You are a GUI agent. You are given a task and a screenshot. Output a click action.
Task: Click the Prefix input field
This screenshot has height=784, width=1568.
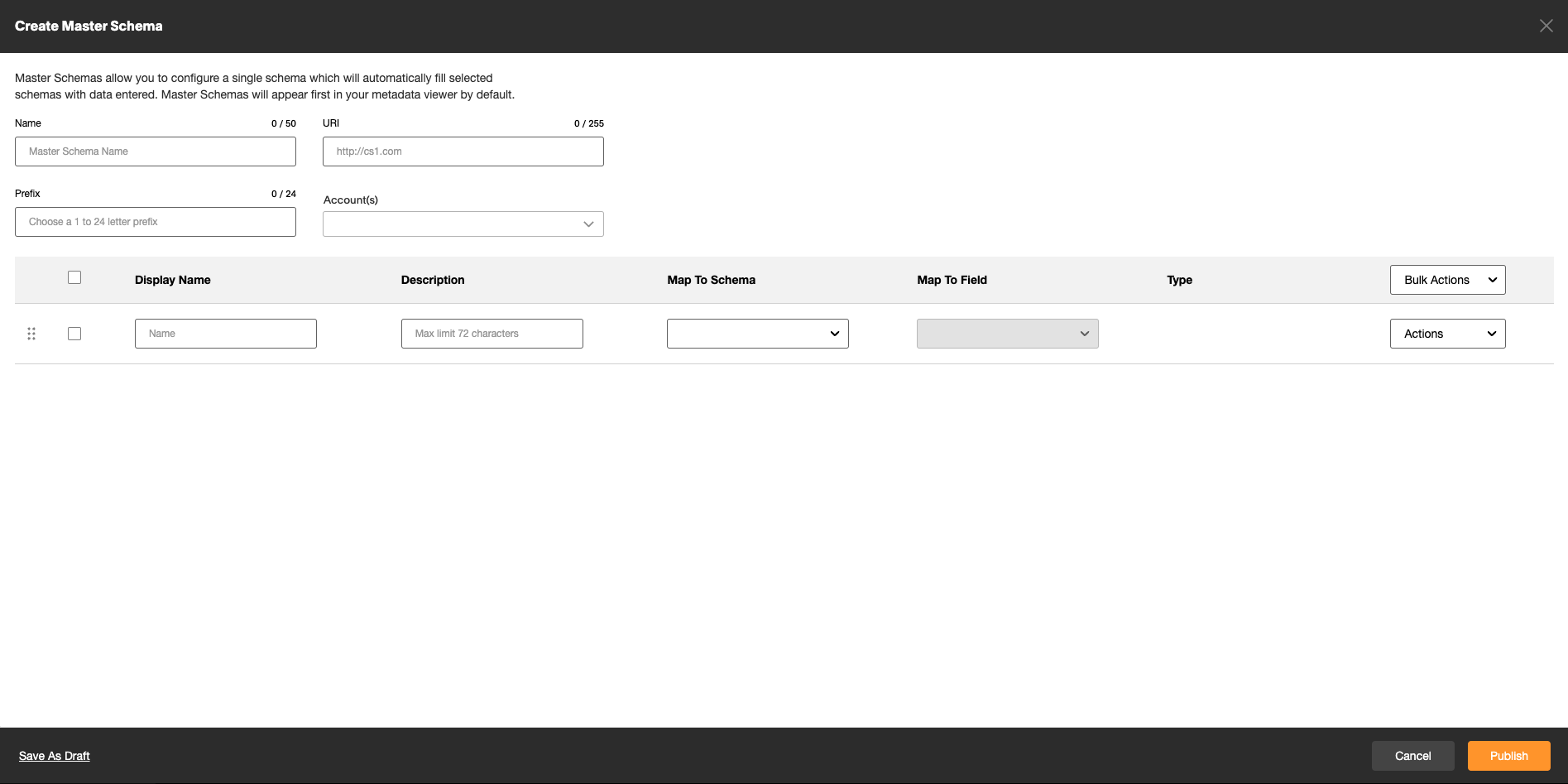[x=155, y=222]
